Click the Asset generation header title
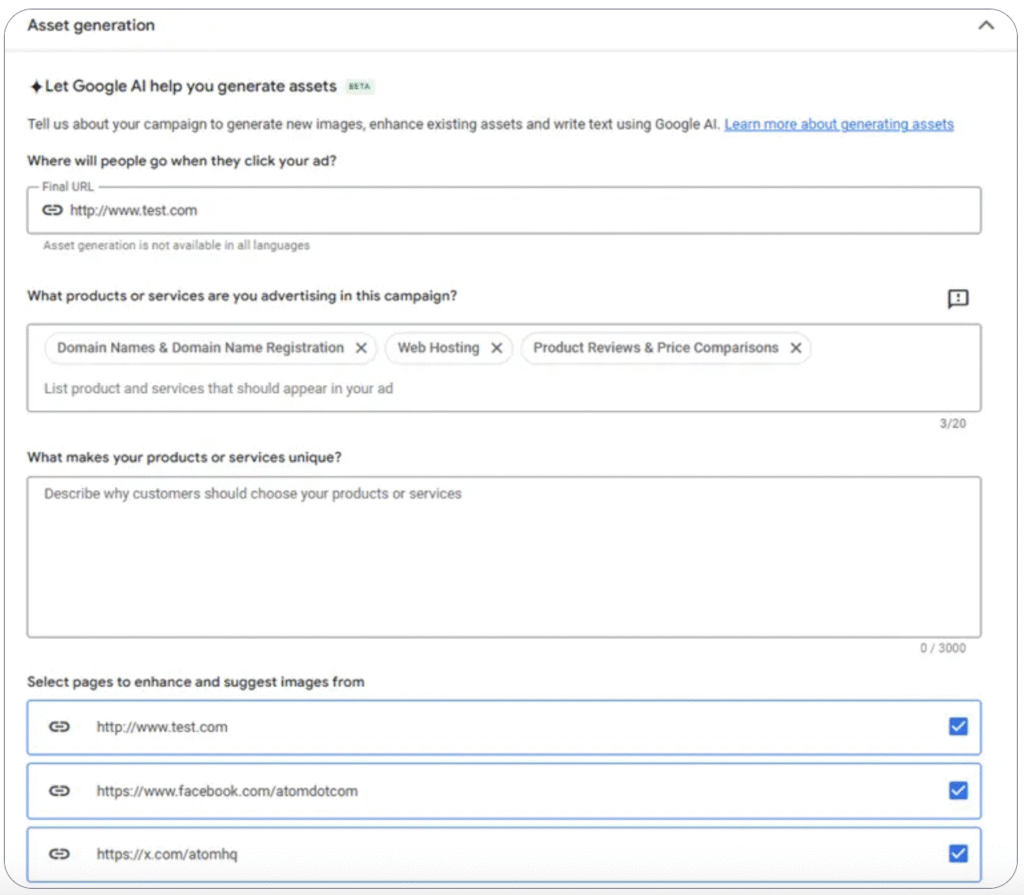 click(x=91, y=25)
